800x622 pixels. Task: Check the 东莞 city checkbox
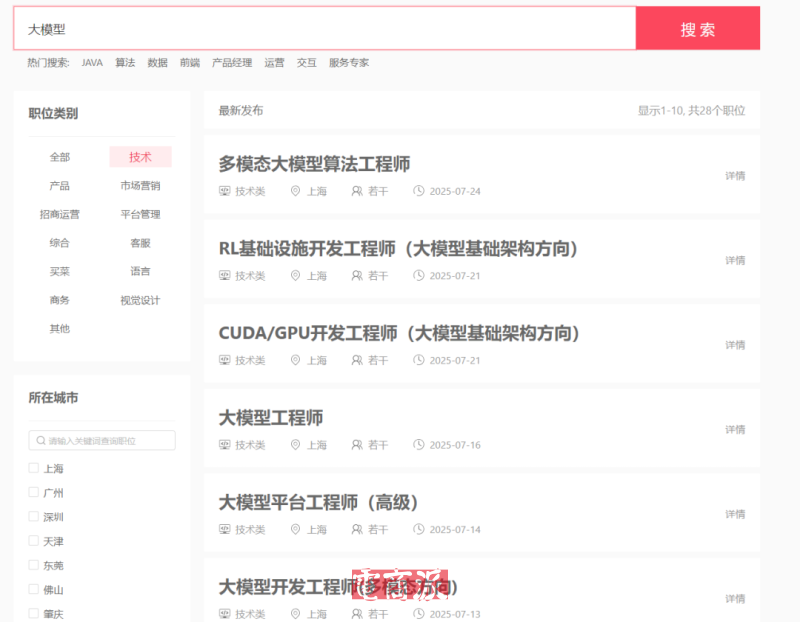(34, 565)
